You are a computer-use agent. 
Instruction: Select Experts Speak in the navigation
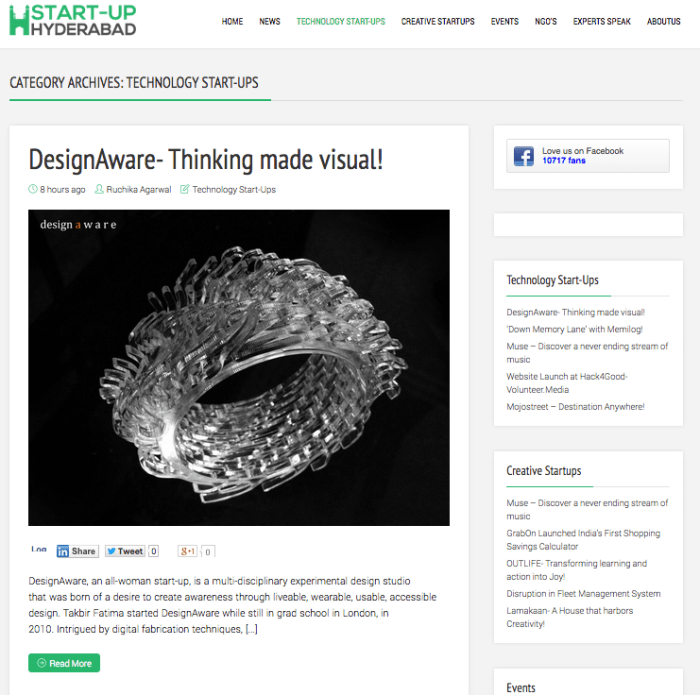[x=601, y=21]
